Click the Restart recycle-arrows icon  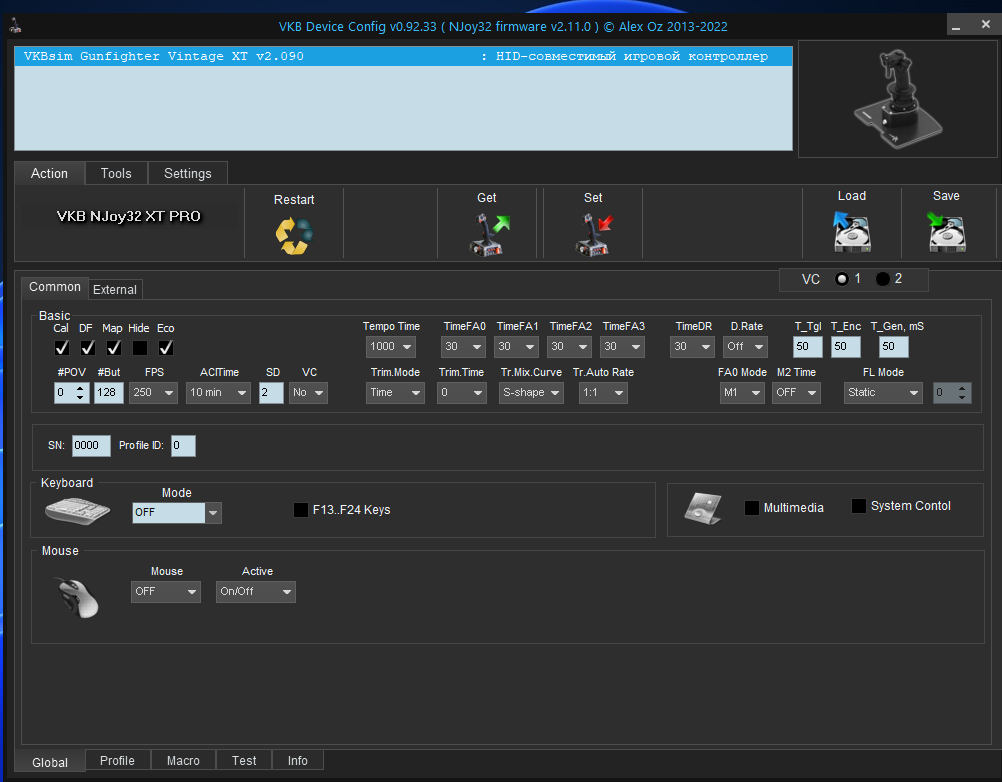point(294,236)
